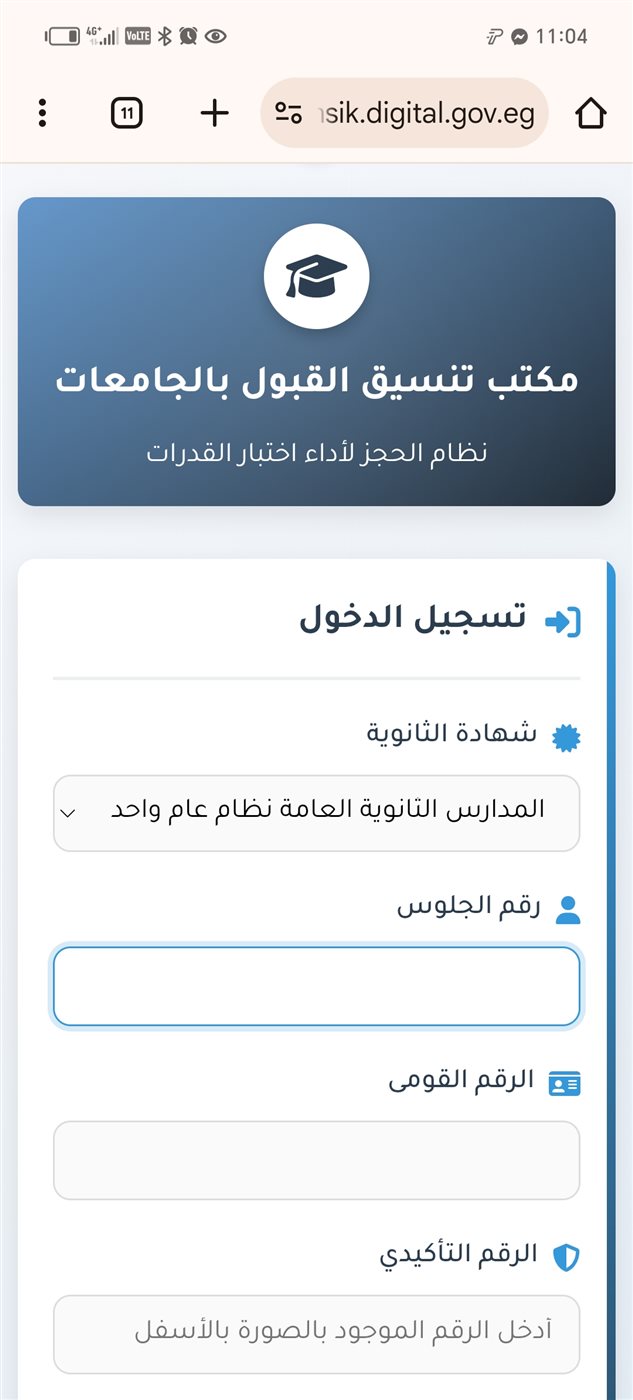Open a new tab with plus icon
The height and width of the screenshot is (1400, 633).
tap(214, 113)
